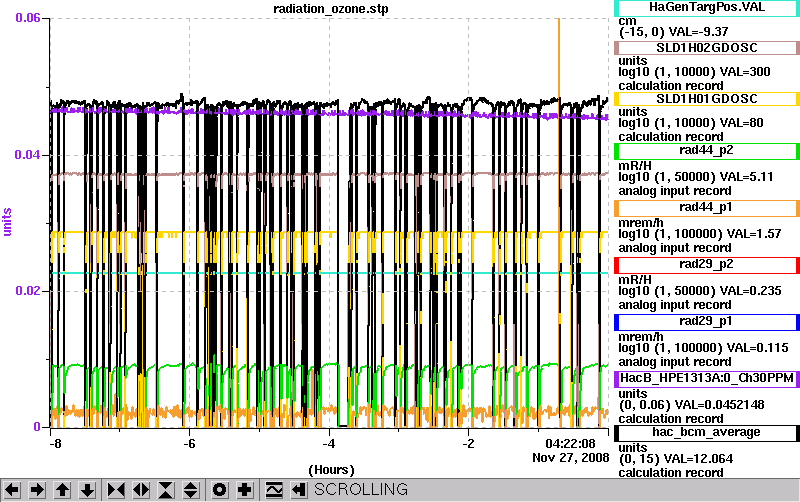Screen dimensions: 800x502
Task: Select the HaGenTargPos.VAL curve legend
Action: (x=707, y=8)
